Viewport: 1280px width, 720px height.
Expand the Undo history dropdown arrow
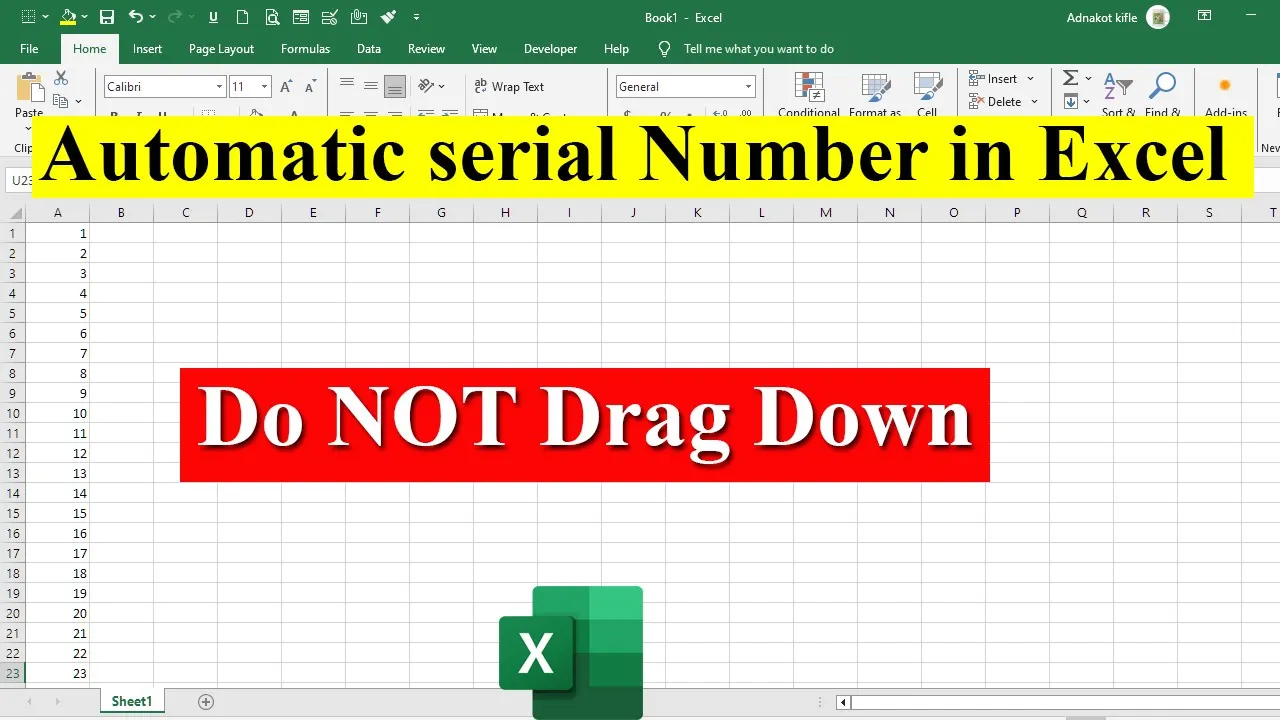[152, 17]
